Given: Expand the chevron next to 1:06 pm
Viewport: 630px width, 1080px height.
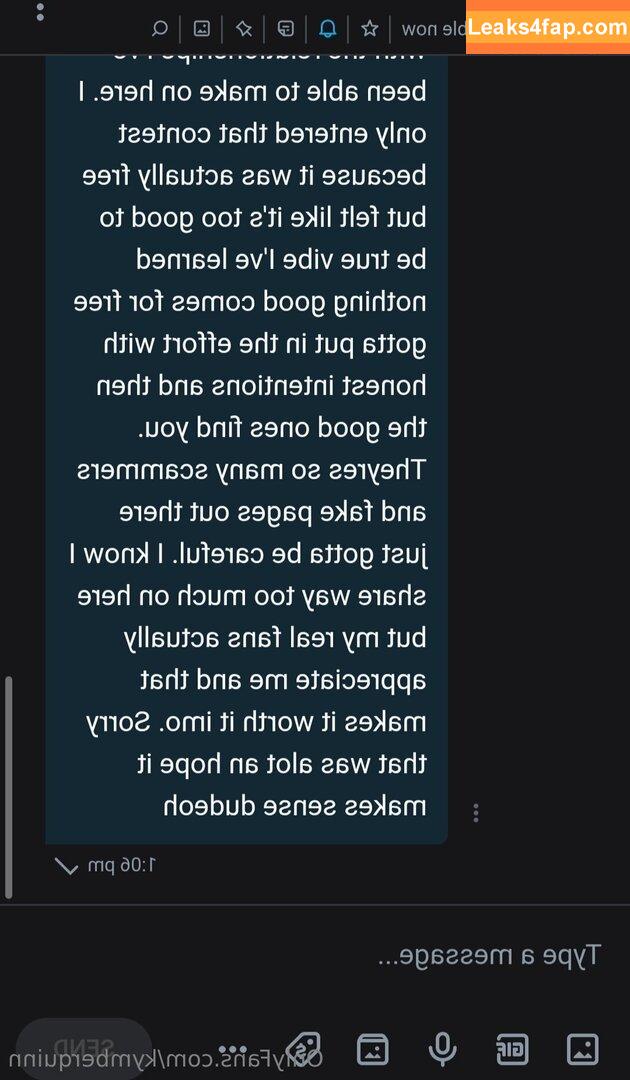Looking at the screenshot, I should click(67, 866).
